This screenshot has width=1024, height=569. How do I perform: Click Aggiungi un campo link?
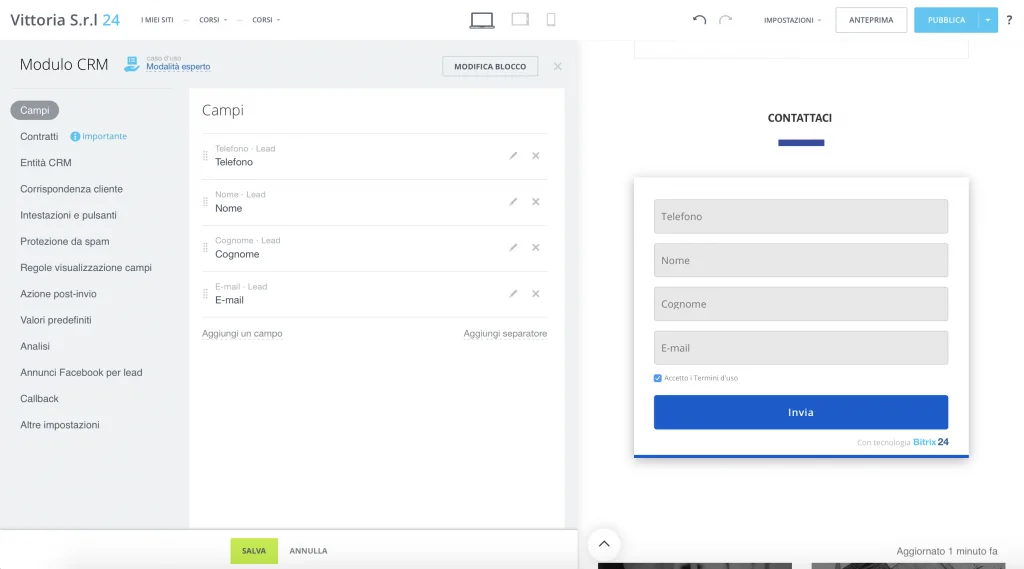[x=242, y=333]
